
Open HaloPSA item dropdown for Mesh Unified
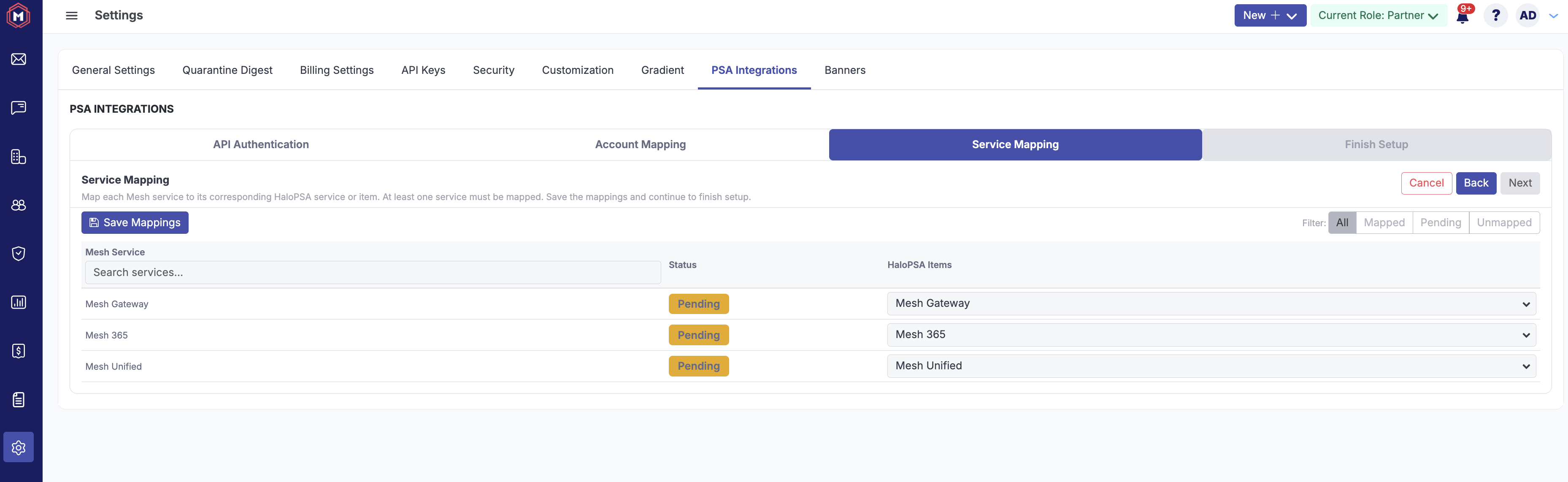(1211, 366)
